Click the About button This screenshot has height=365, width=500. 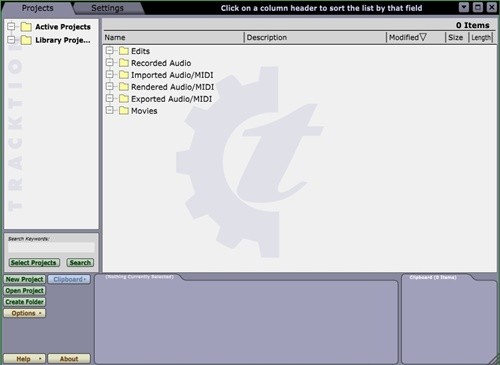[69, 359]
